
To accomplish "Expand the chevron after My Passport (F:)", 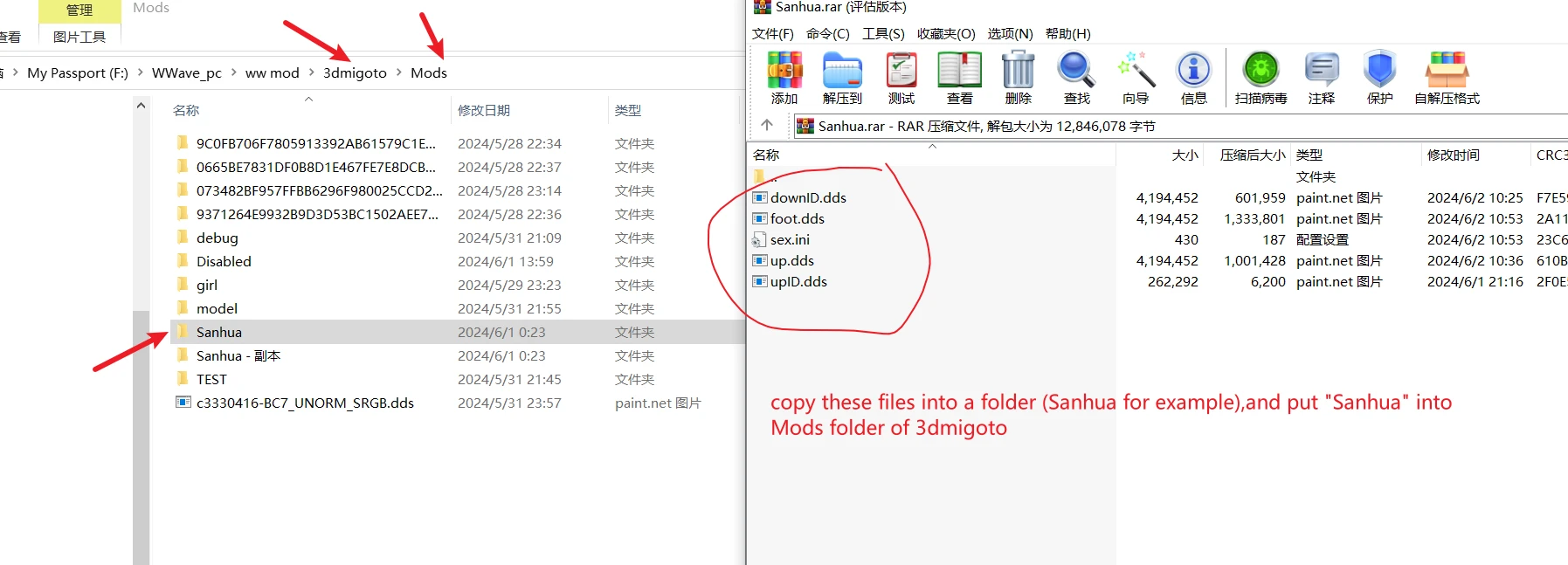I will [x=141, y=72].
